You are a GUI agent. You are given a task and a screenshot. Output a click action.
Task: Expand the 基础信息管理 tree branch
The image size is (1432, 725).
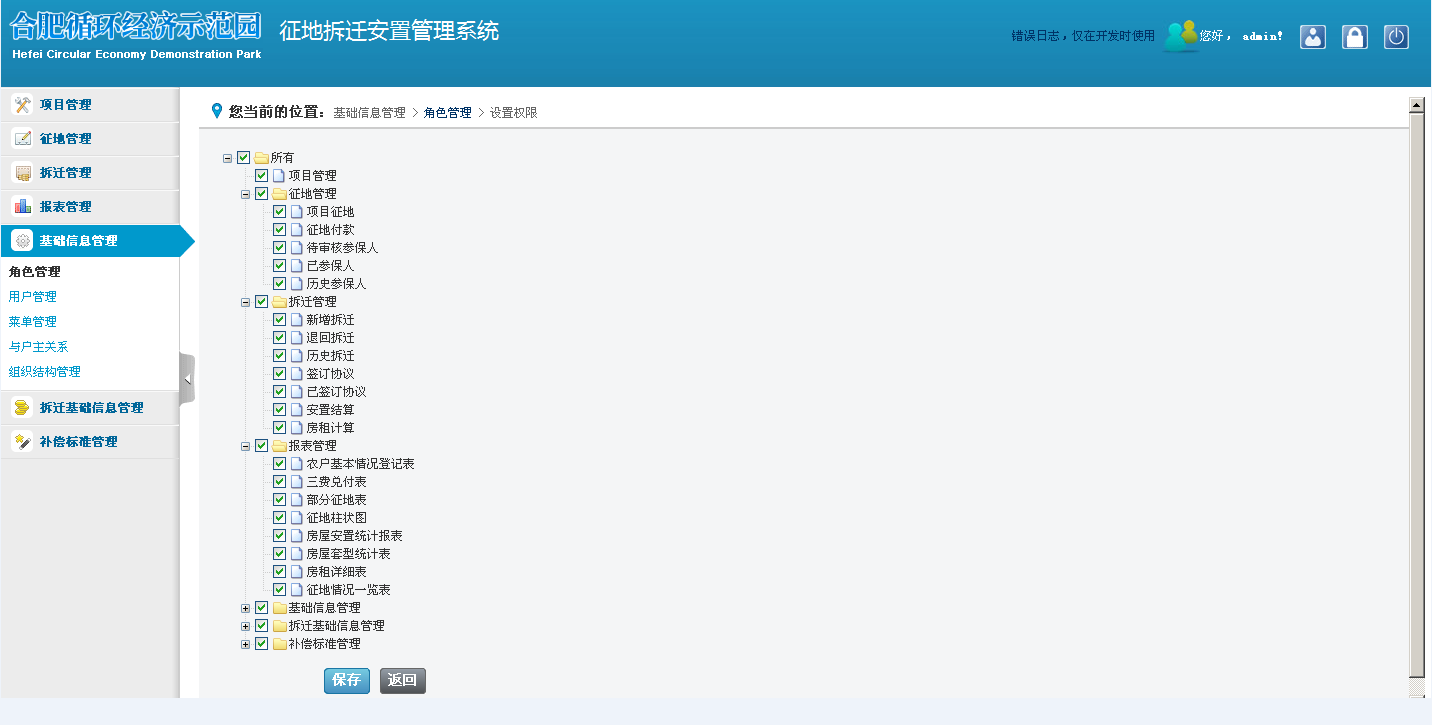tap(246, 608)
